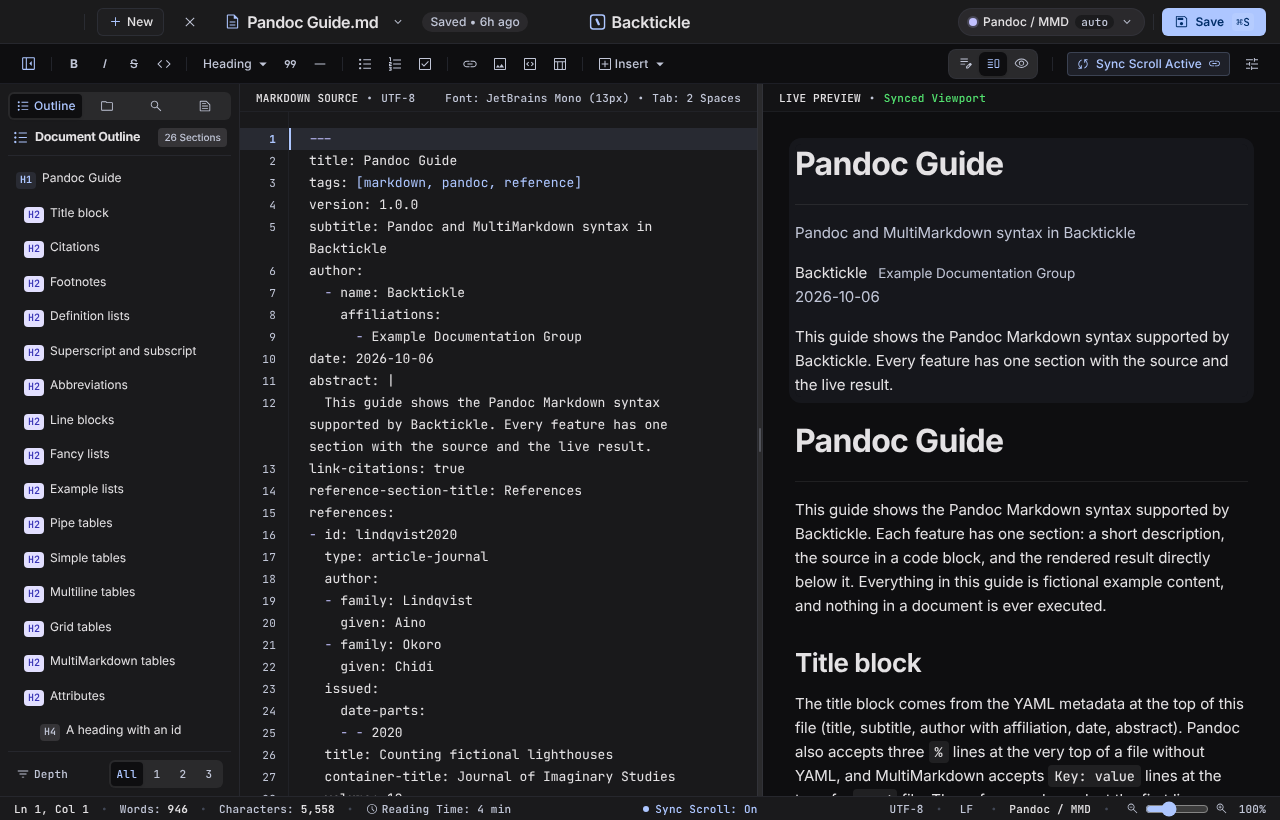Click the New document button

pos(131,22)
